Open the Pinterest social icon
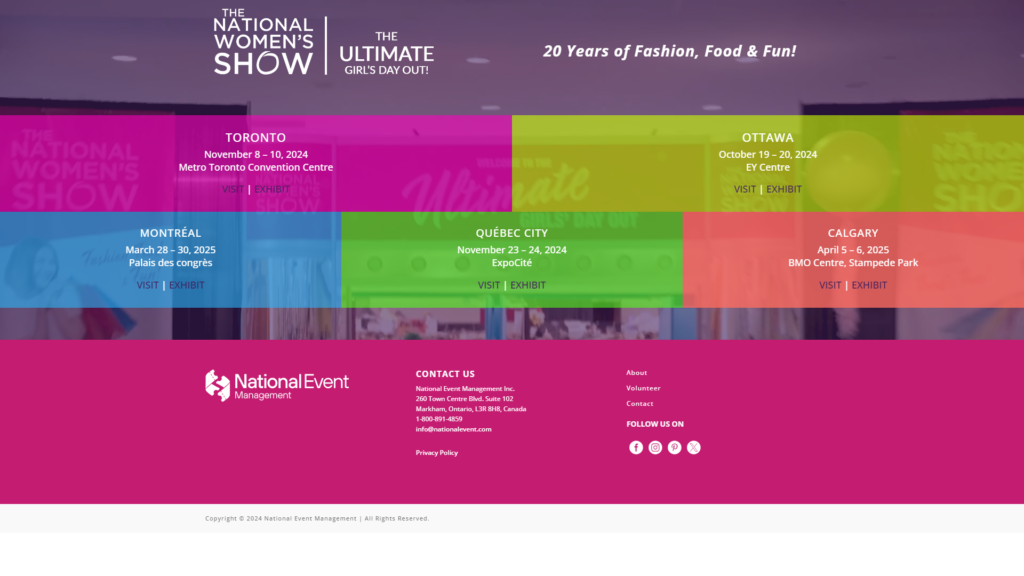Viewport: 1024px width, 576px height. pos(675,447)
